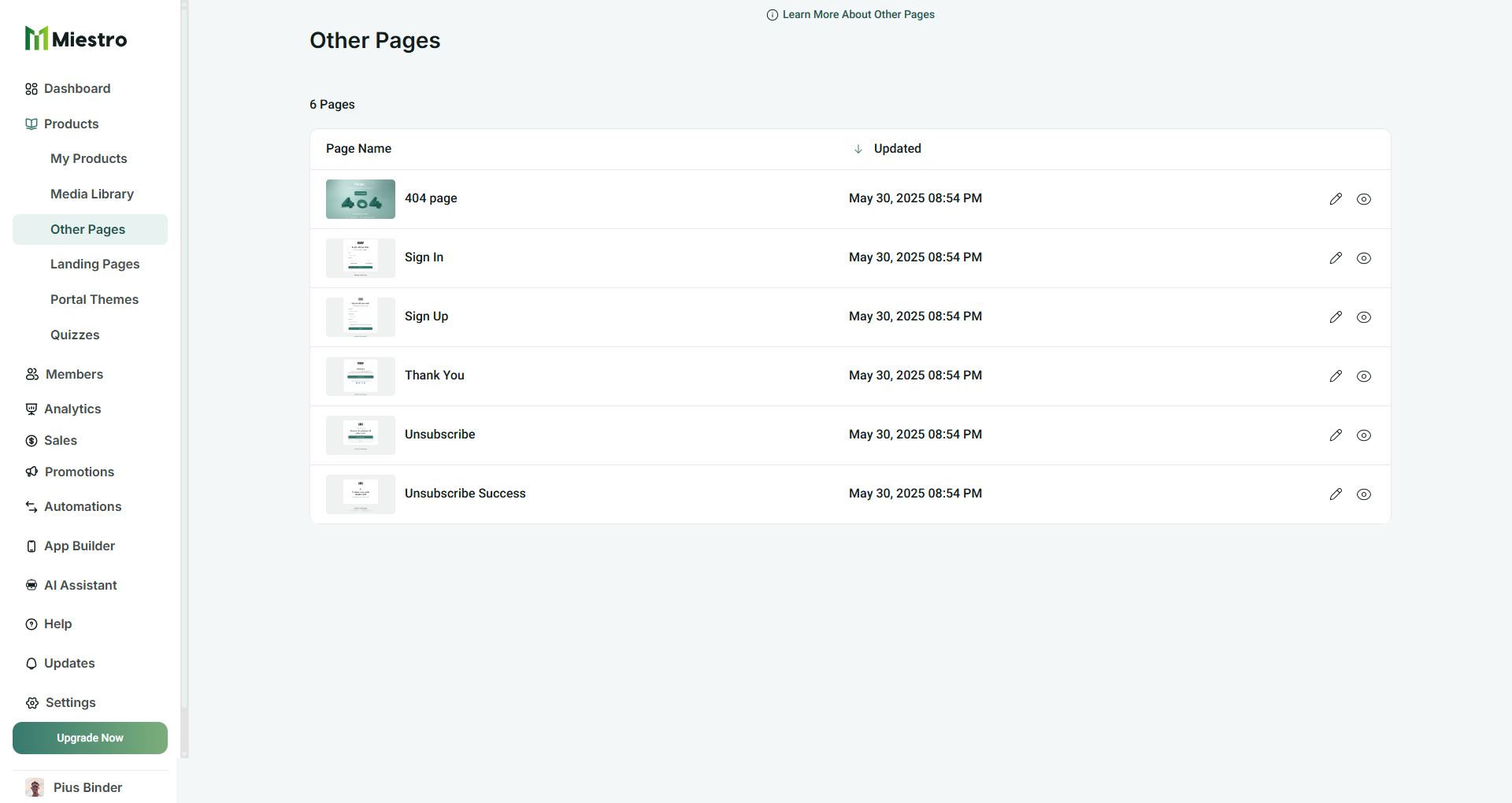Click the 404 page thumbnail

click(361, 199)
